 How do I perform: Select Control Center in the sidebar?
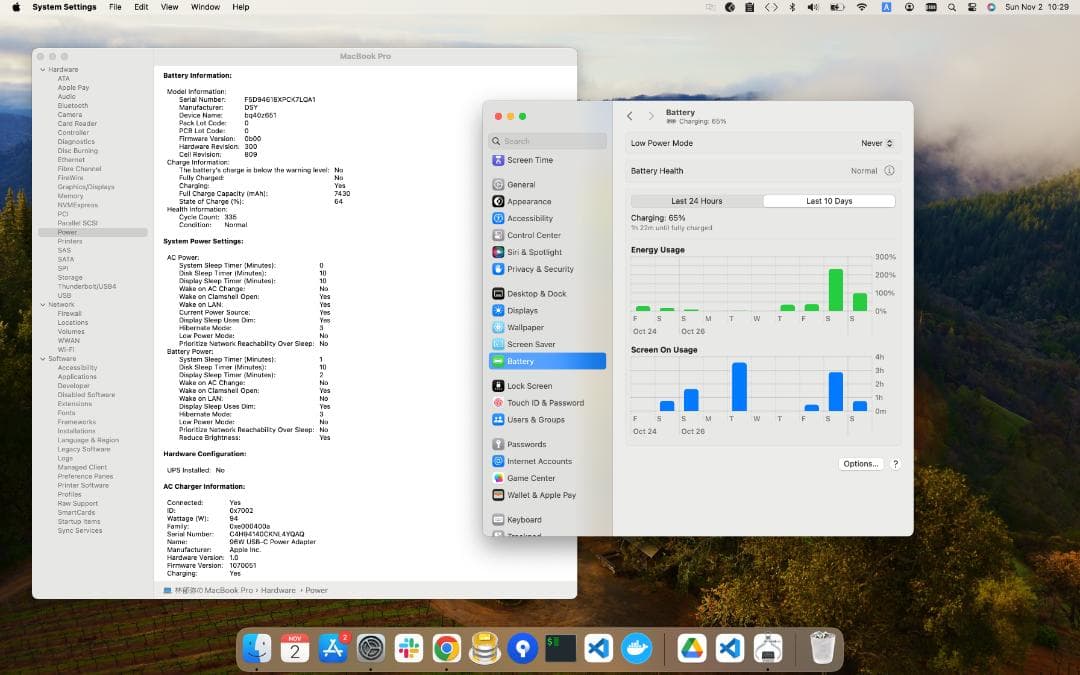pyautogui.click(x=534, y=235)
